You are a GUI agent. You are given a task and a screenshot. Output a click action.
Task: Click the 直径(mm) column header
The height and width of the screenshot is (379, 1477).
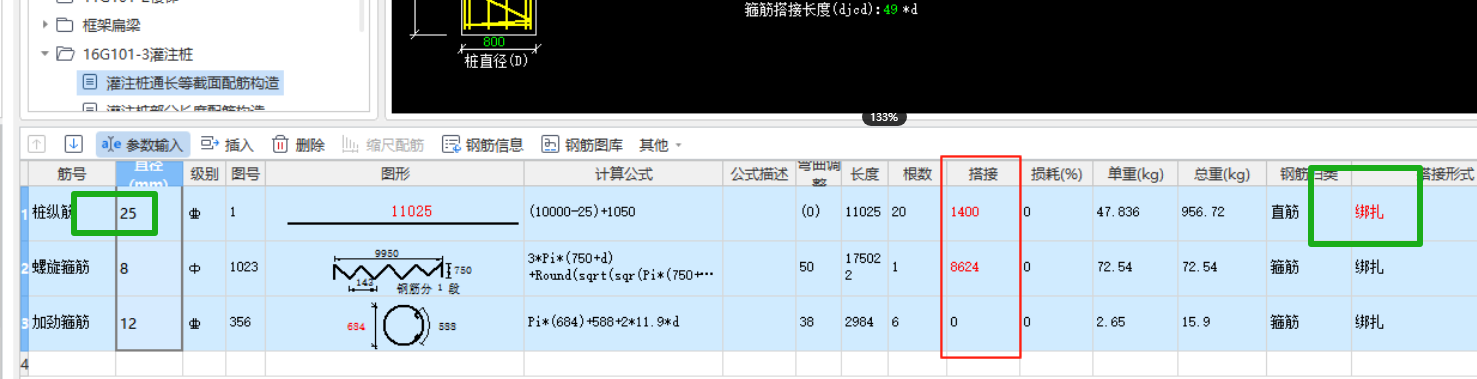coord(149,173)
